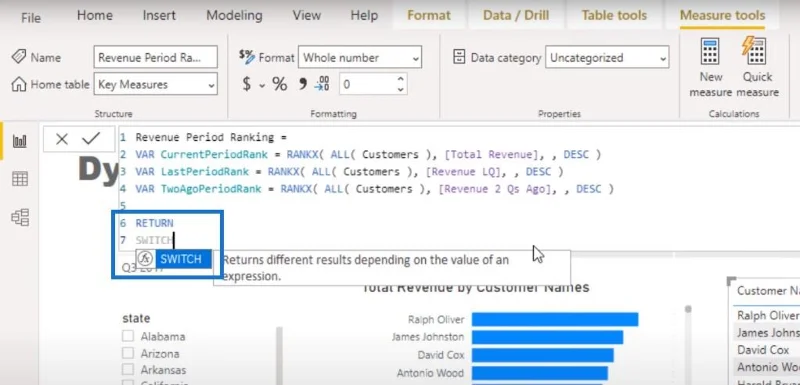The width and height of the screenshot is (800, 385).
Task: Click the Ralph Oliver bar in chart
Action: click(x=555, y=319)
